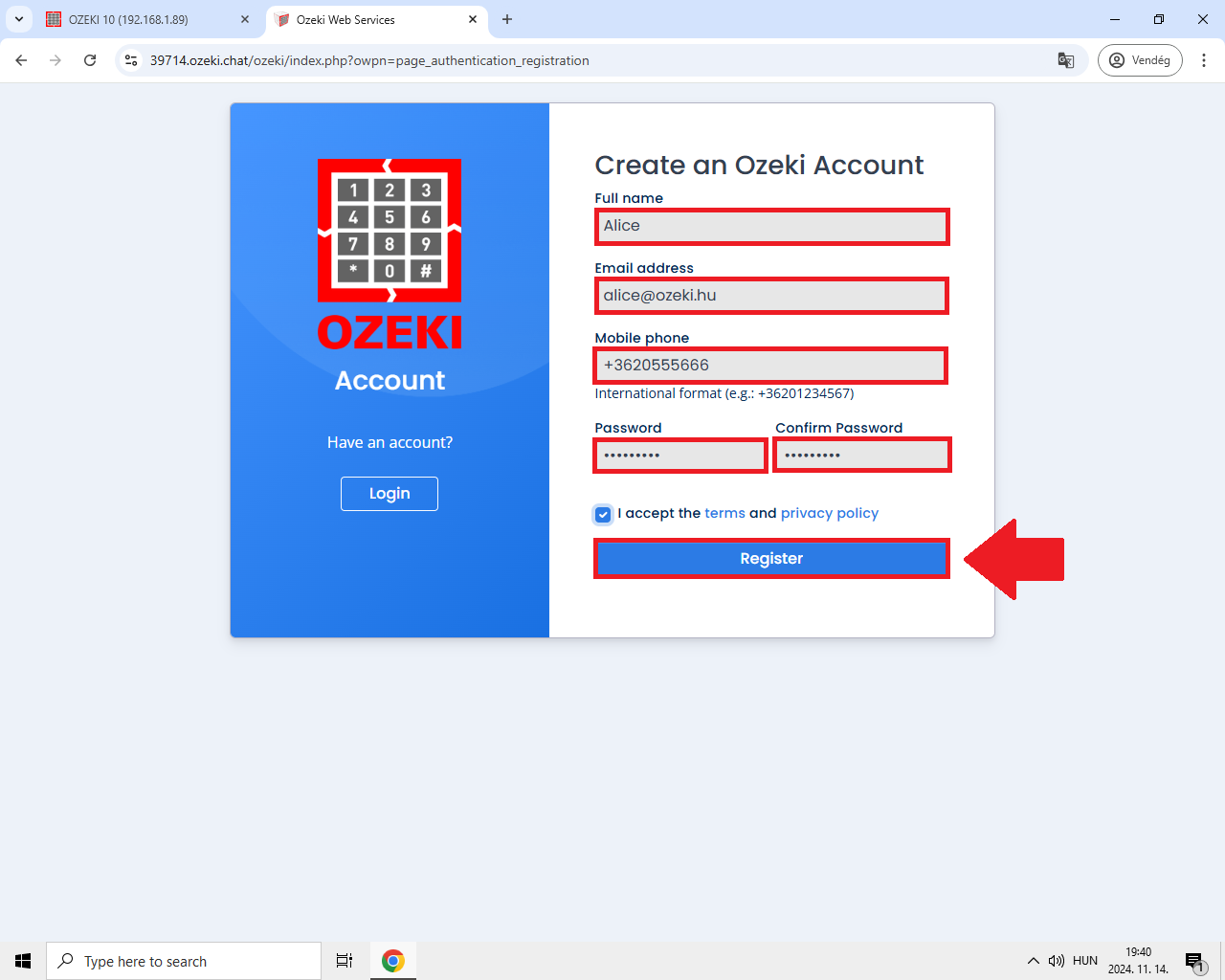The image size is (1225, 980).
Task: Open the terms link
Action: click(x=724, y=513)
